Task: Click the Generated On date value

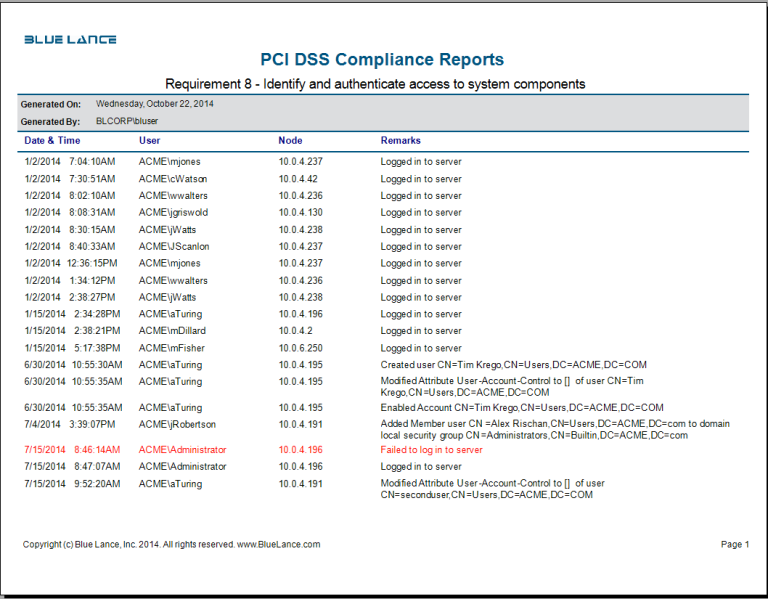Action: point(155,103)
